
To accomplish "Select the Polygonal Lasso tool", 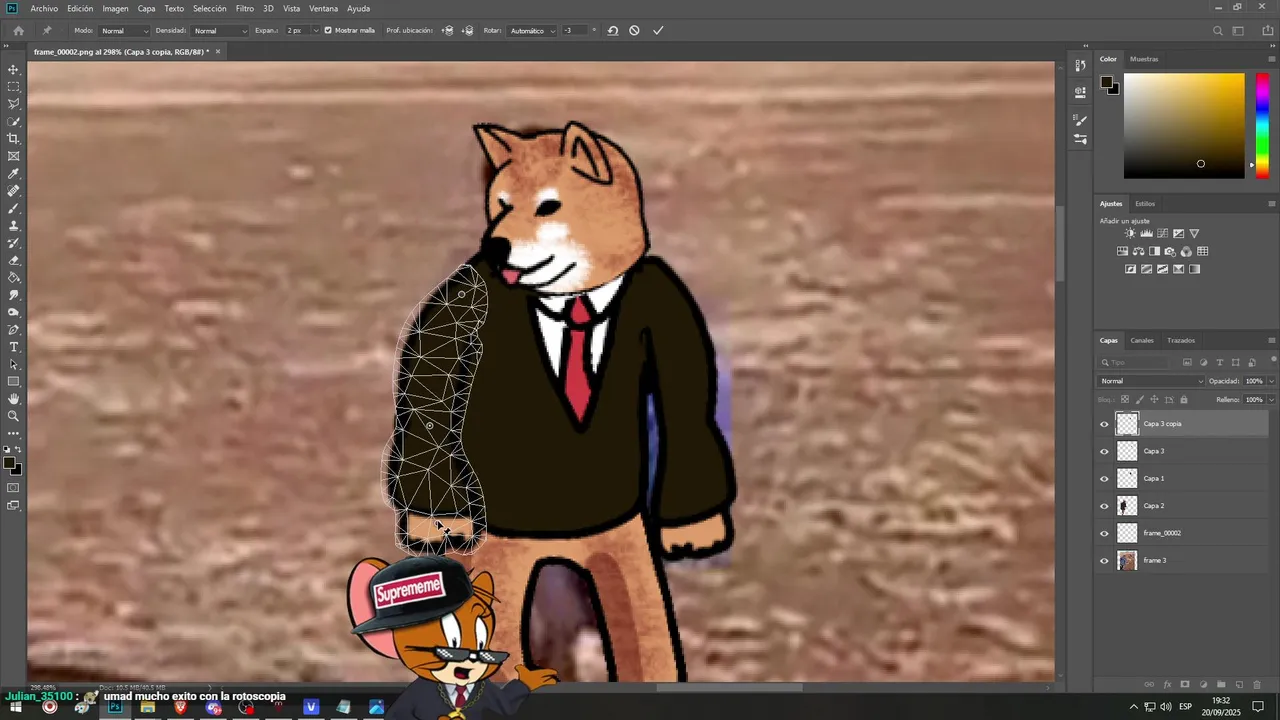I will (x=14, y=104).
